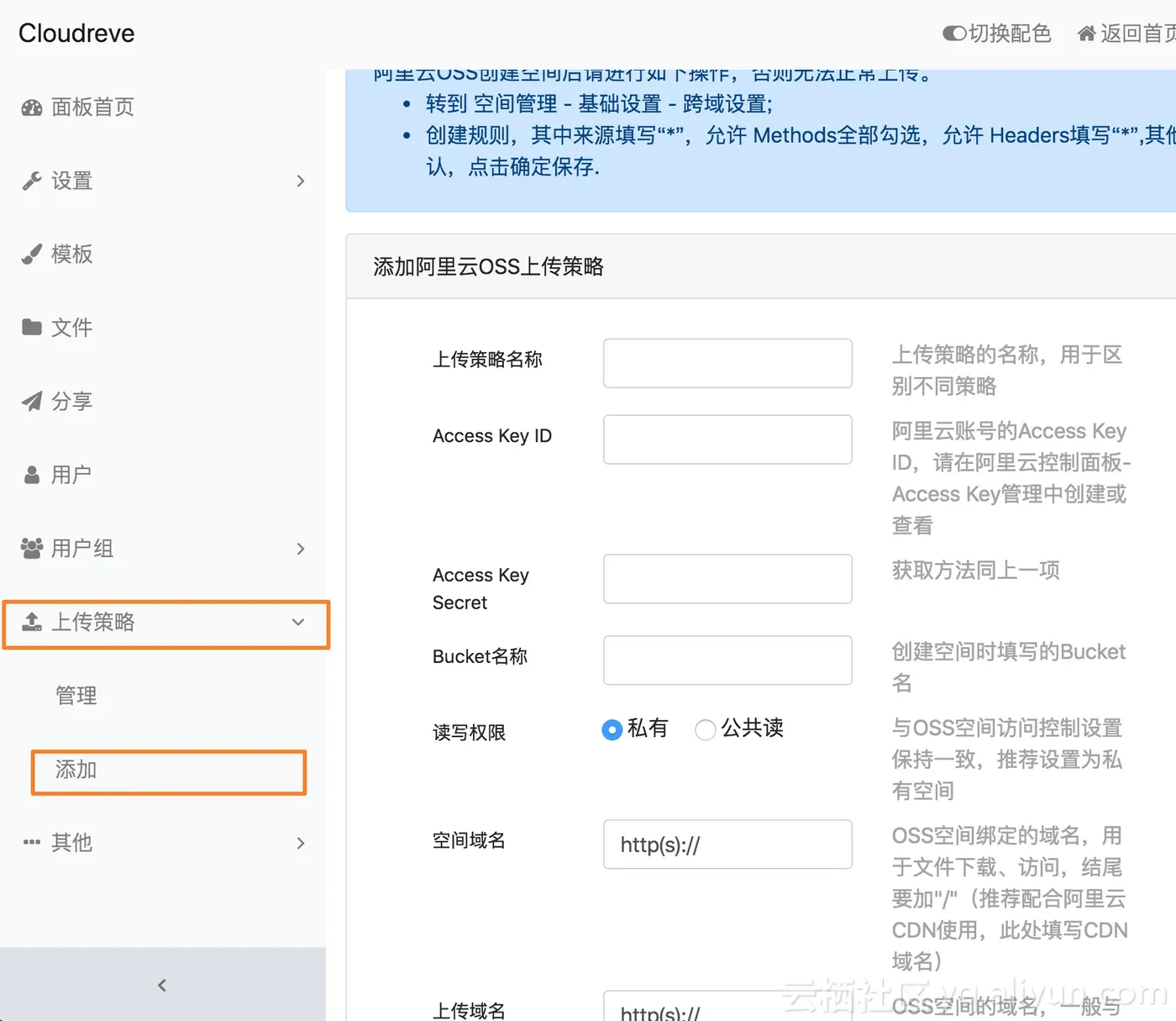Screen dimensions: 1176x1021
Task: Select the 私有 radio button
Action: (x=612, y=729)
